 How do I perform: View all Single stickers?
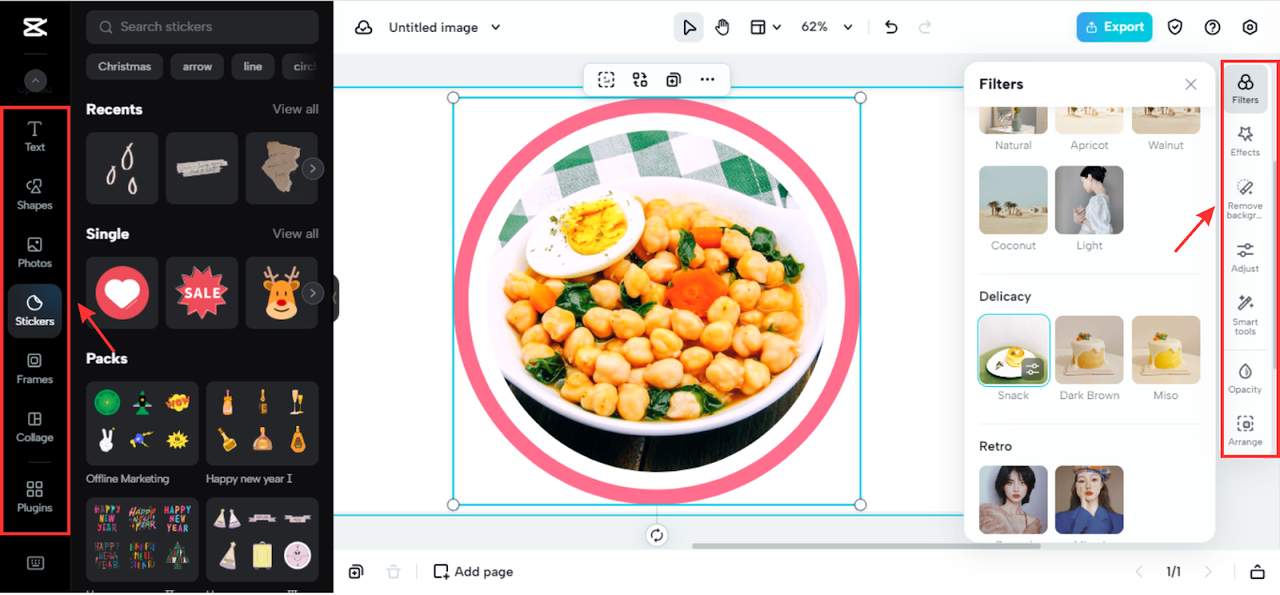(295, 233)
